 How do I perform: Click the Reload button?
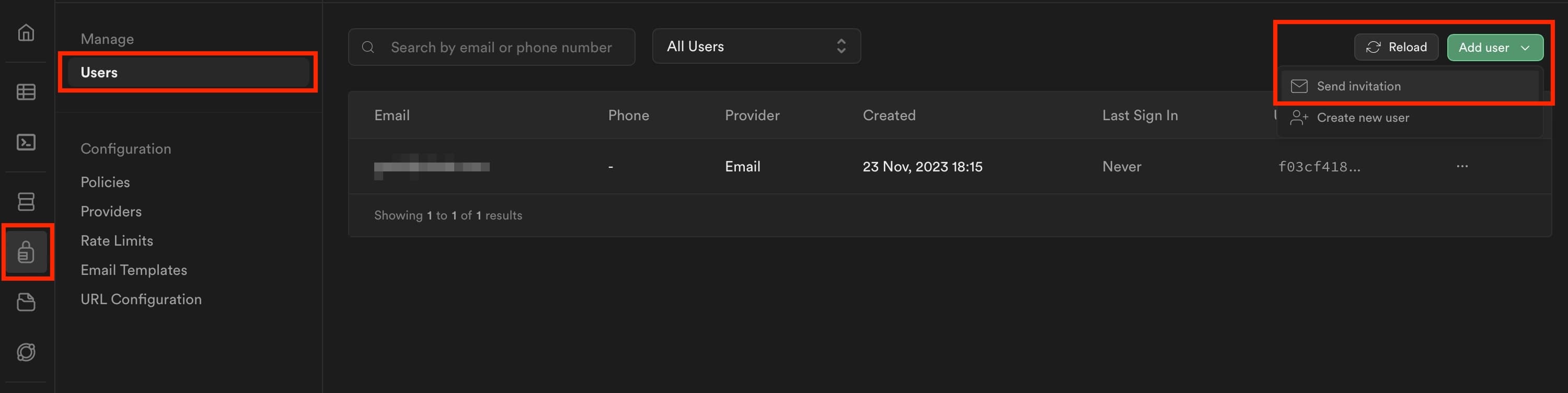click(1396, 48)
